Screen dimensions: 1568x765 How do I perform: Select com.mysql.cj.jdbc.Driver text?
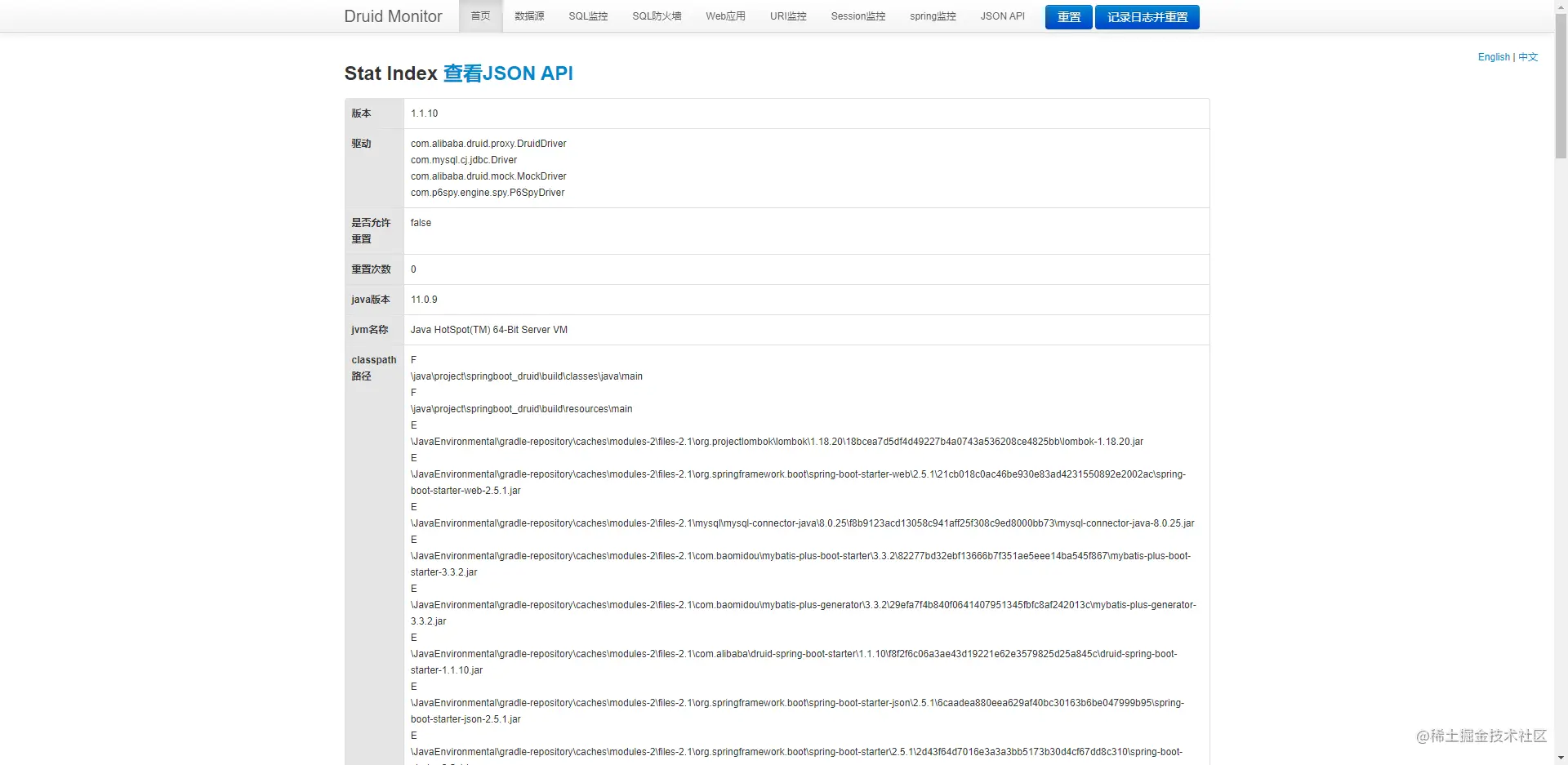tap(464, 160)
